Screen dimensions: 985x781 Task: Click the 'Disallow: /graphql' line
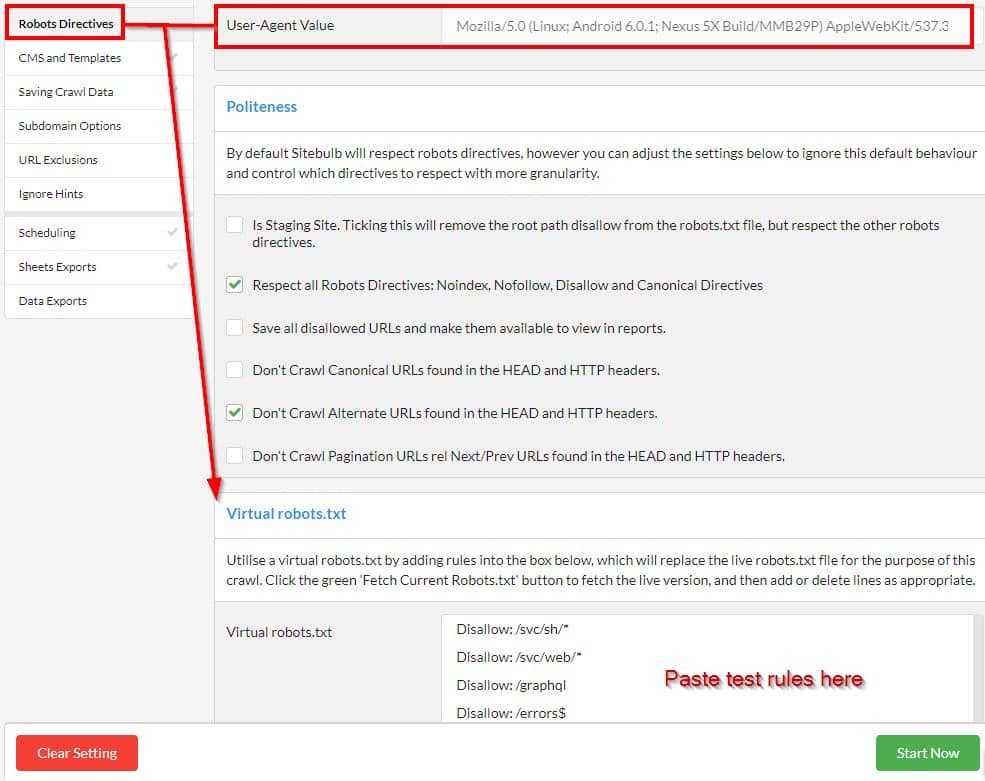point(511,685)
